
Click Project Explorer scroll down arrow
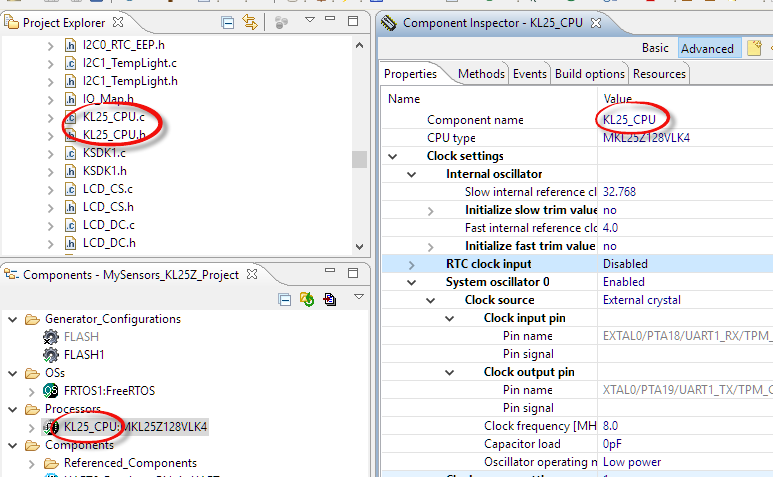coord(359,246)
